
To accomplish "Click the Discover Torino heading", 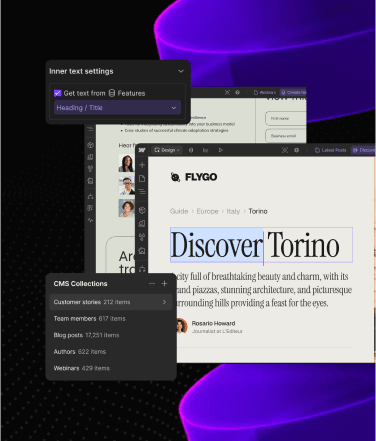I will point(261,245).
